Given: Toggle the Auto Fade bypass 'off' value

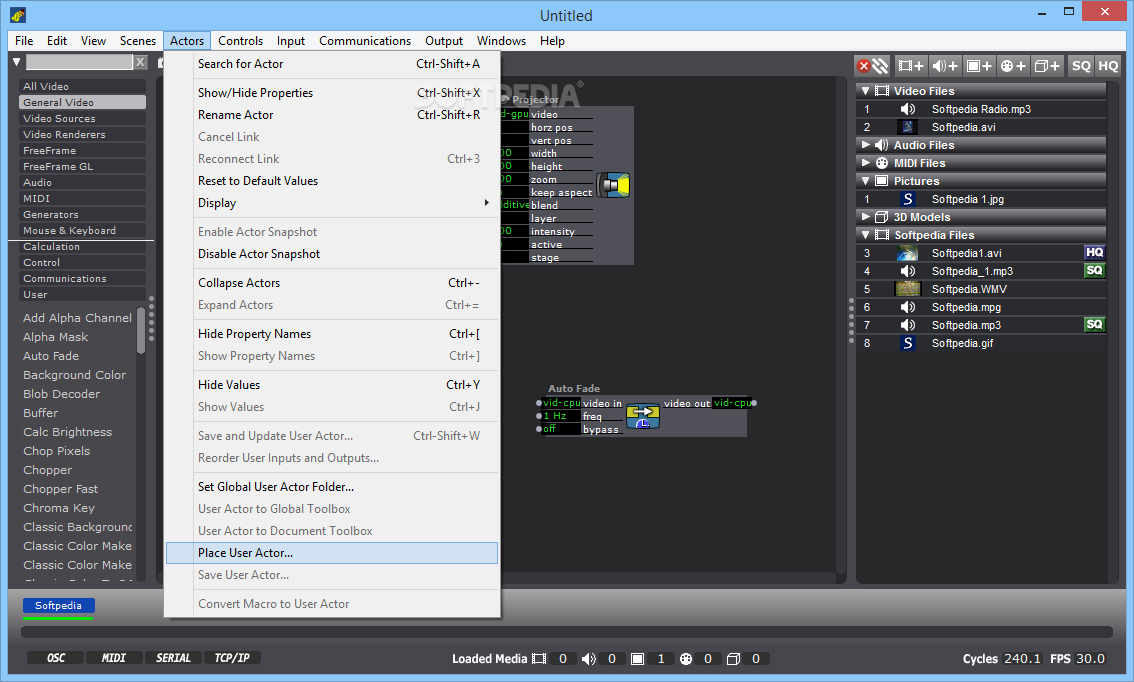Looking at the screenshot, I should [x=561, y=429].
